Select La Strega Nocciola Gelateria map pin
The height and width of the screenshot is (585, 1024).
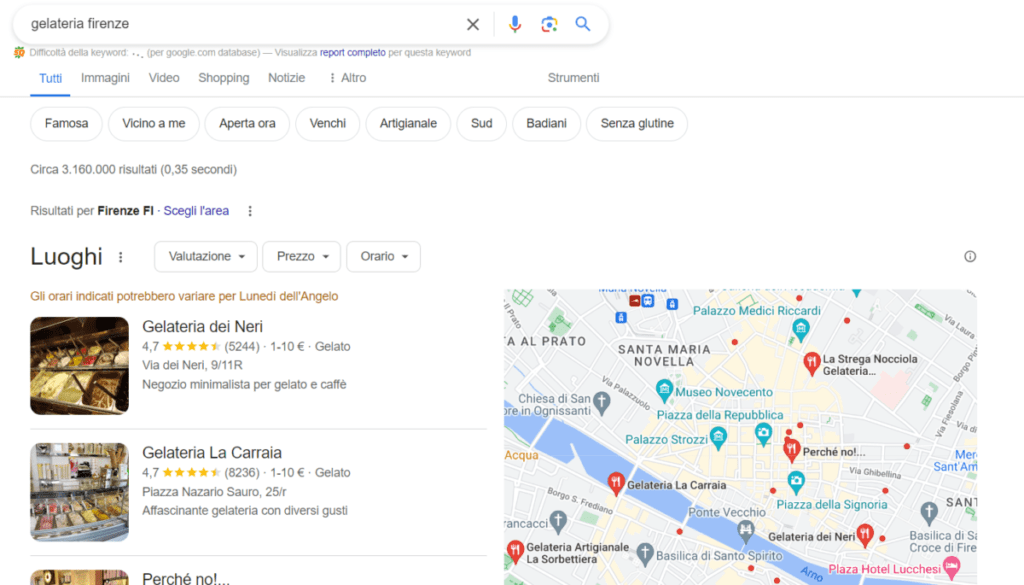coord(812,363)
